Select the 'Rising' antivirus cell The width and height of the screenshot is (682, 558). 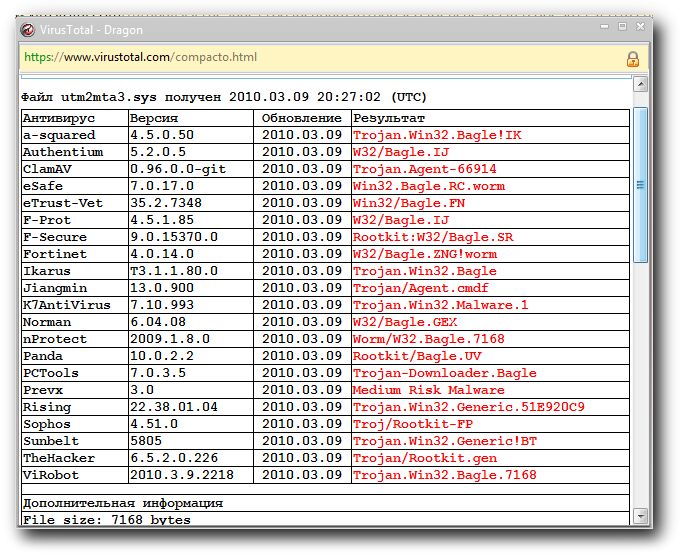pyautogui.click(x=75, y=407)
